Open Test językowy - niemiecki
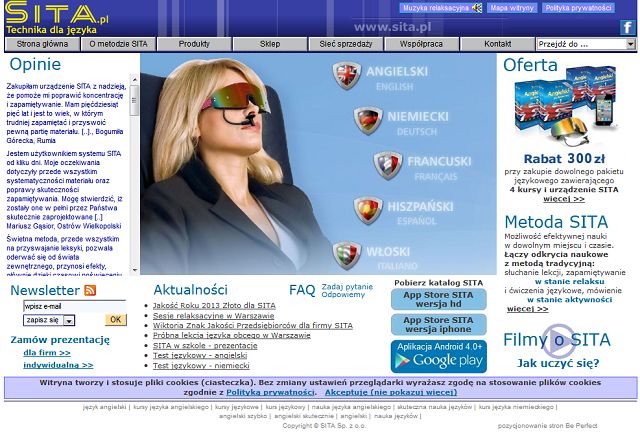640x433 pixels. [201, 365]
